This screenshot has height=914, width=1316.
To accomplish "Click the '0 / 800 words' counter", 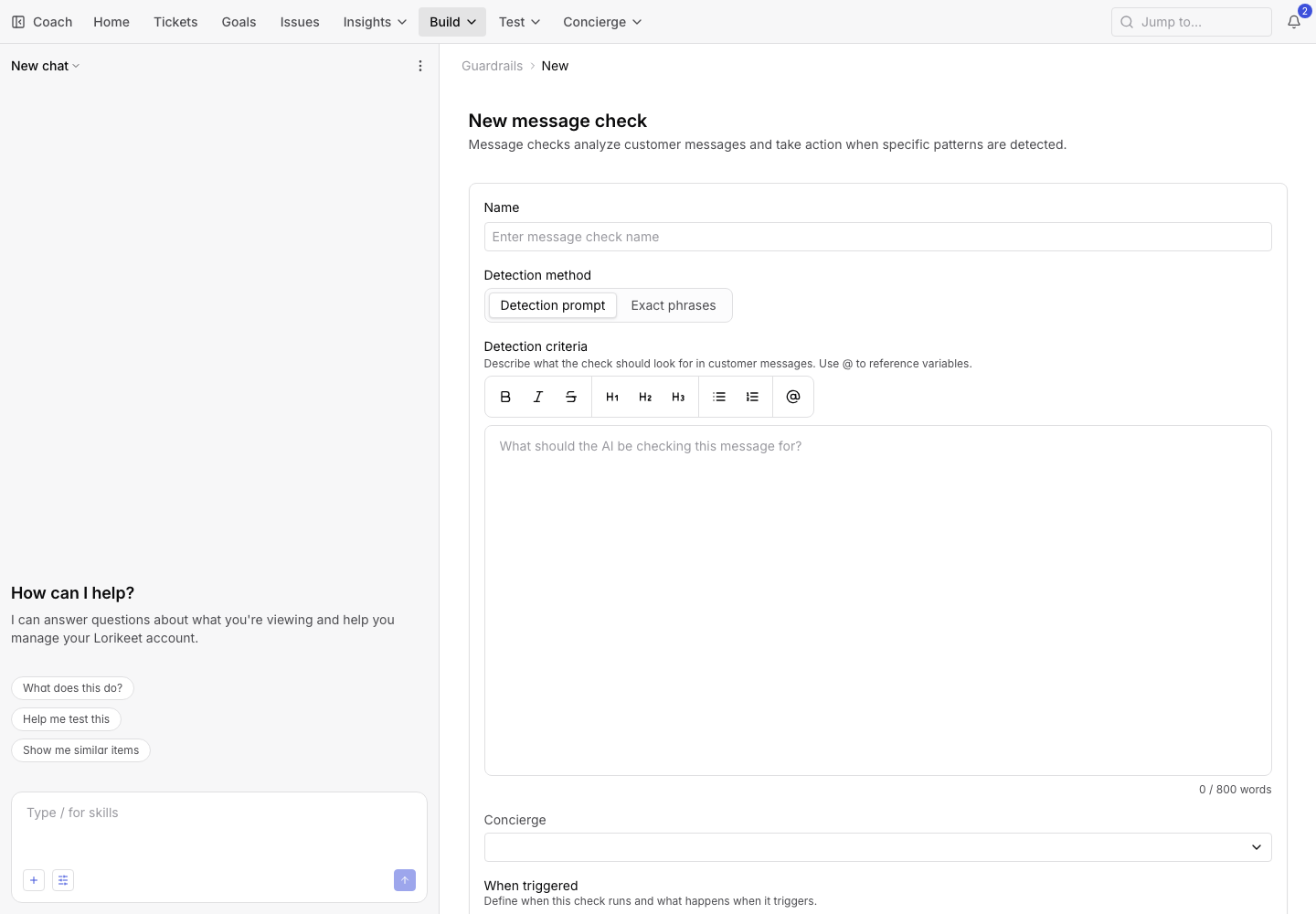I will (1235, 790).
